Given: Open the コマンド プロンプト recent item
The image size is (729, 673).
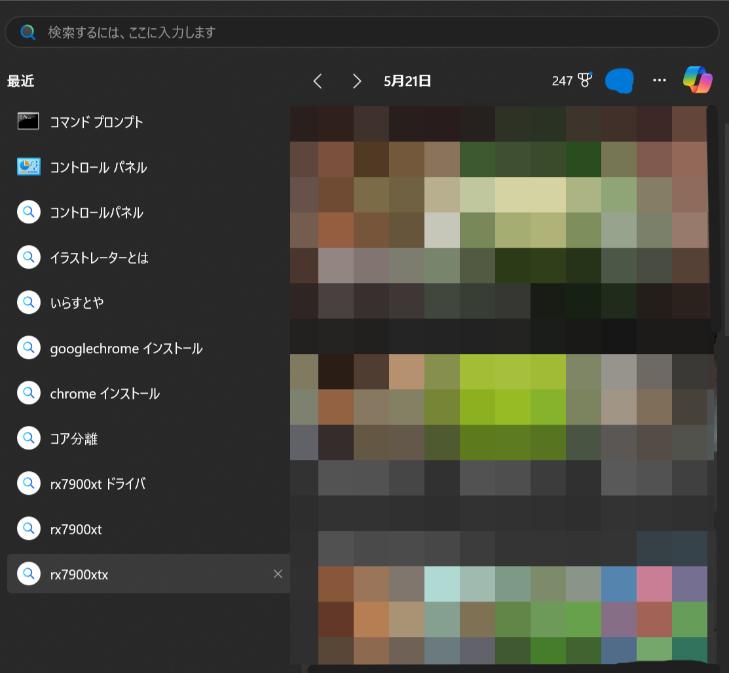Looking at the screenshot, I should point(148,122).
